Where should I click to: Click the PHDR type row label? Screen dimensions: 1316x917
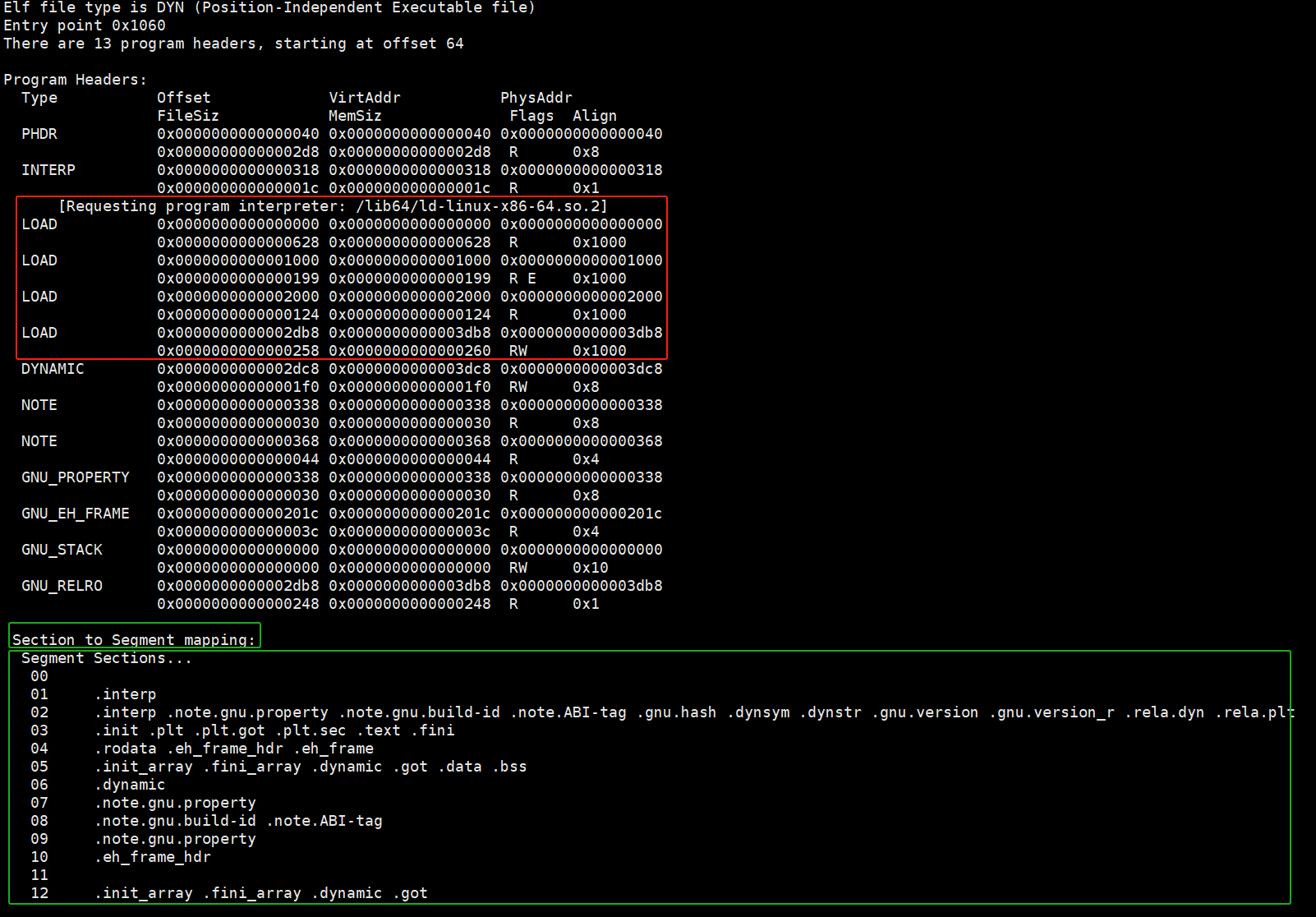(39, 134)
